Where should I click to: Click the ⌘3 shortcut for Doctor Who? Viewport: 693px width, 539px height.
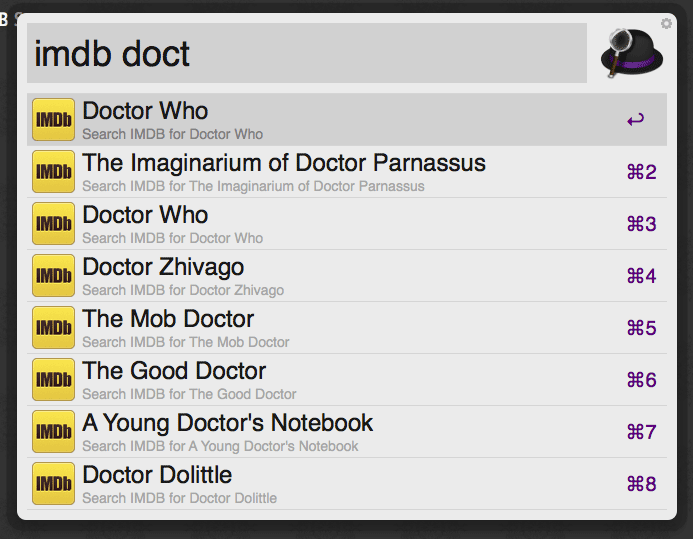point(641,224)
